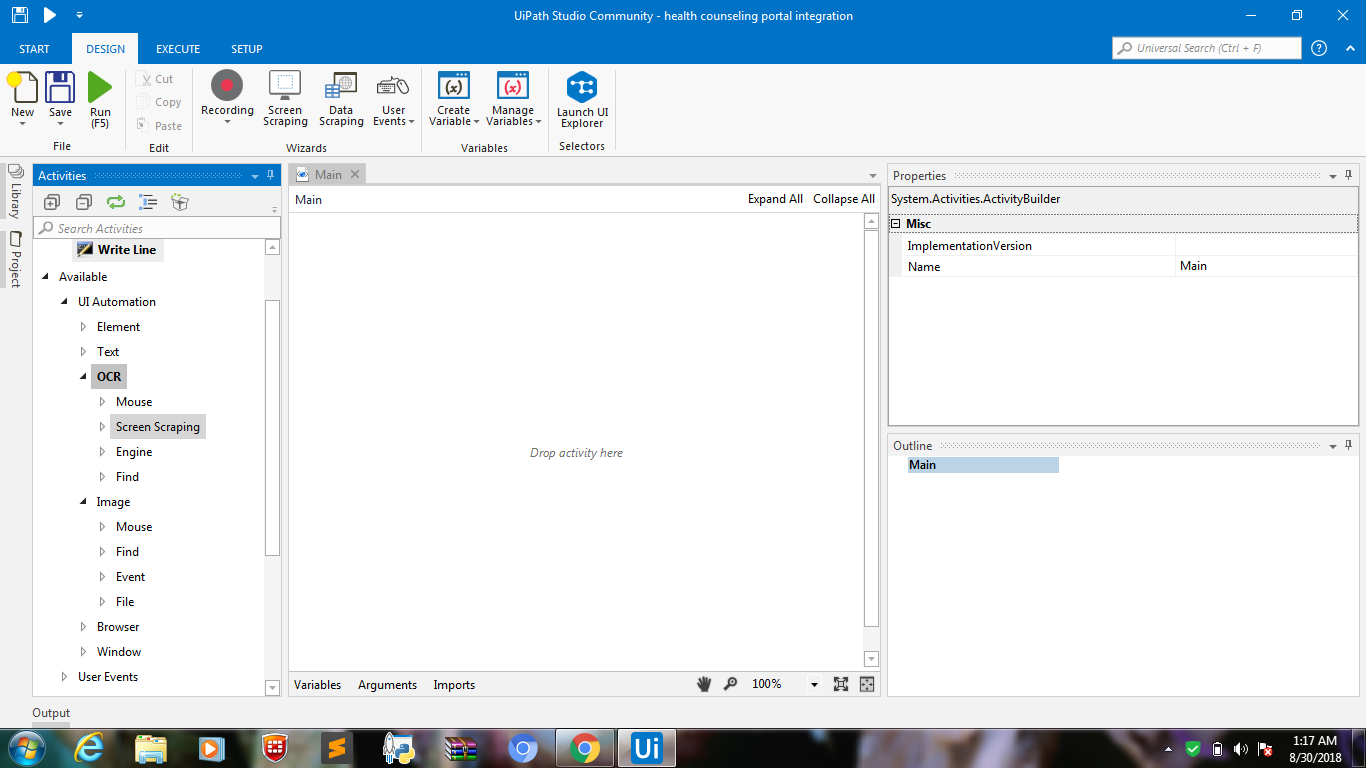Create a New workflow file

click(22, 98)
